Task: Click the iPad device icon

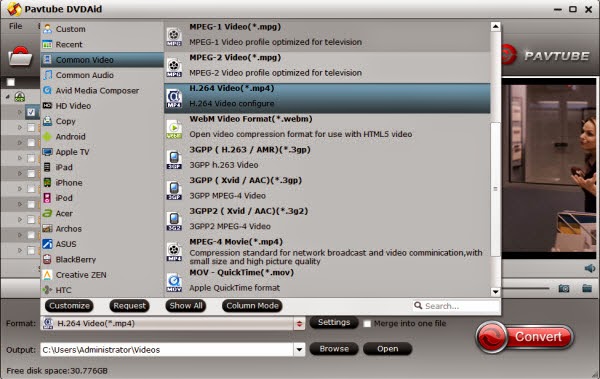Action: 47,167
